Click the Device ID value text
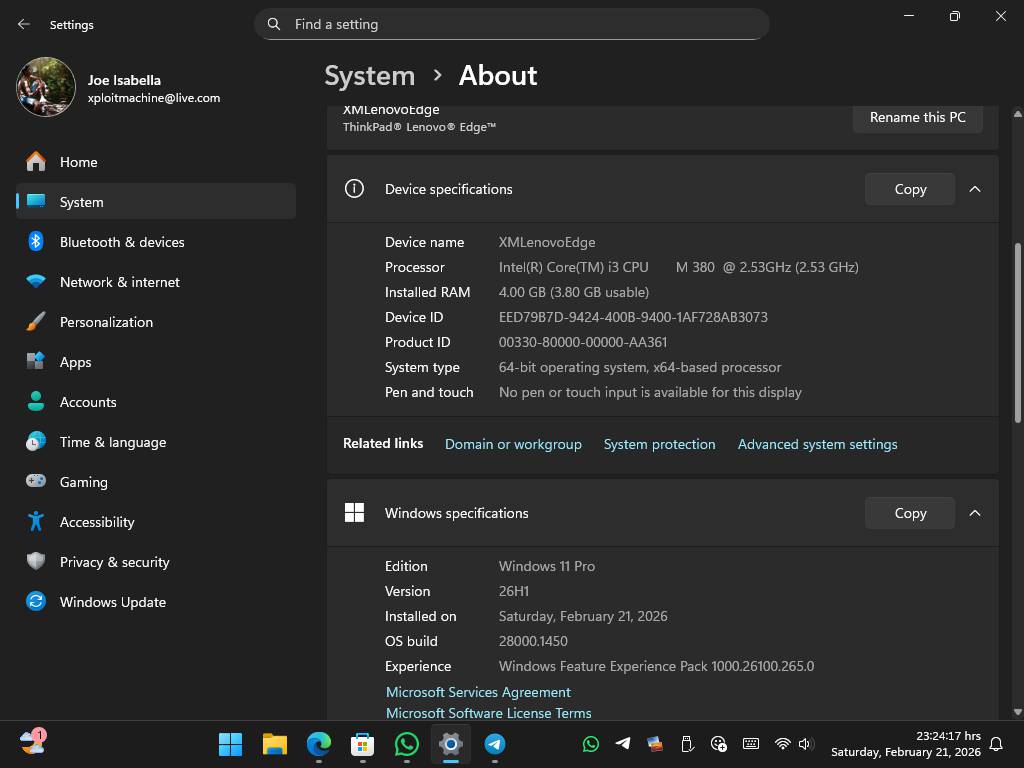This screenshot has height=768, width=1024. point(633,317)
